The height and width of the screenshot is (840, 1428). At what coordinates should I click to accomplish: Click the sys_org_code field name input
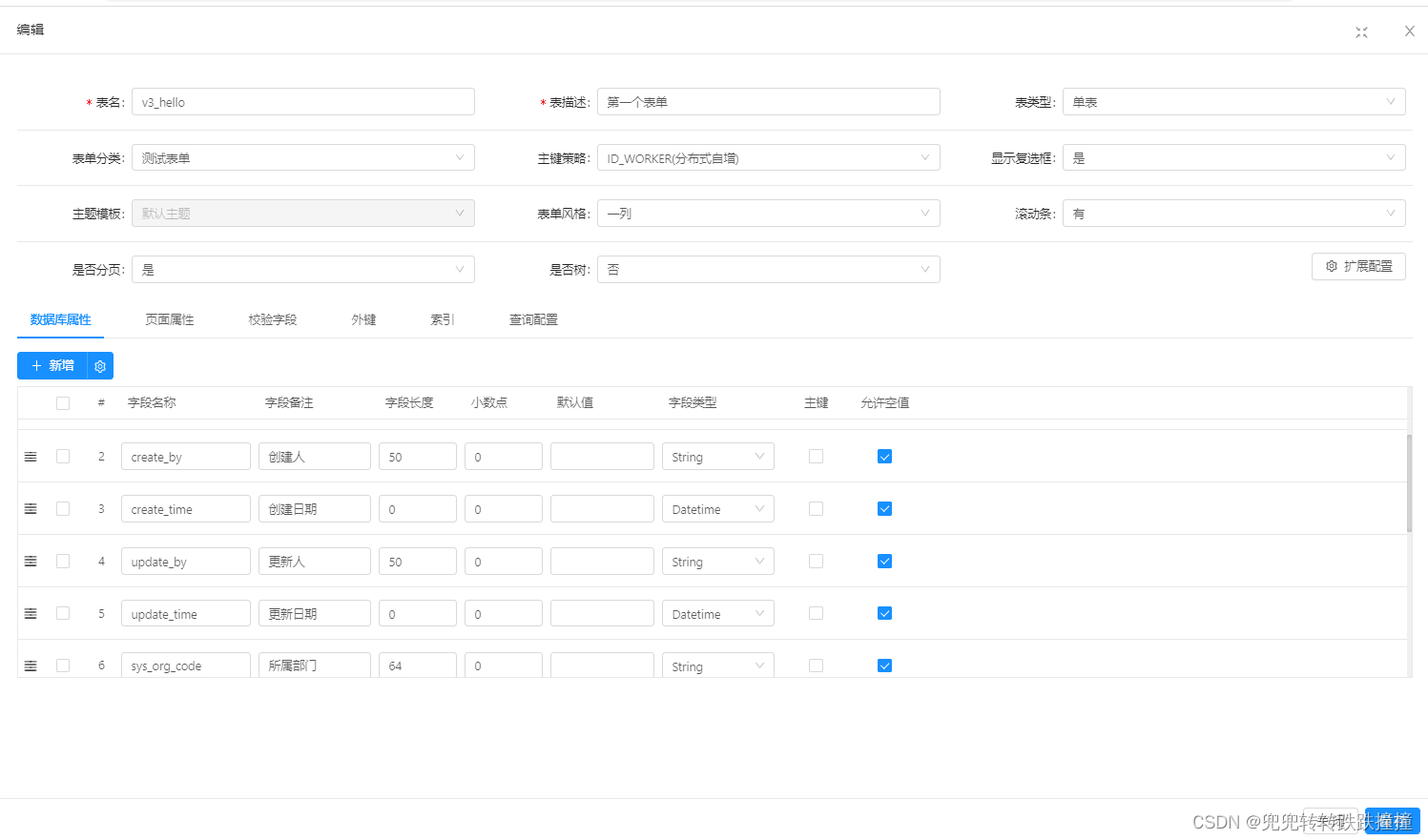(186, 666)
